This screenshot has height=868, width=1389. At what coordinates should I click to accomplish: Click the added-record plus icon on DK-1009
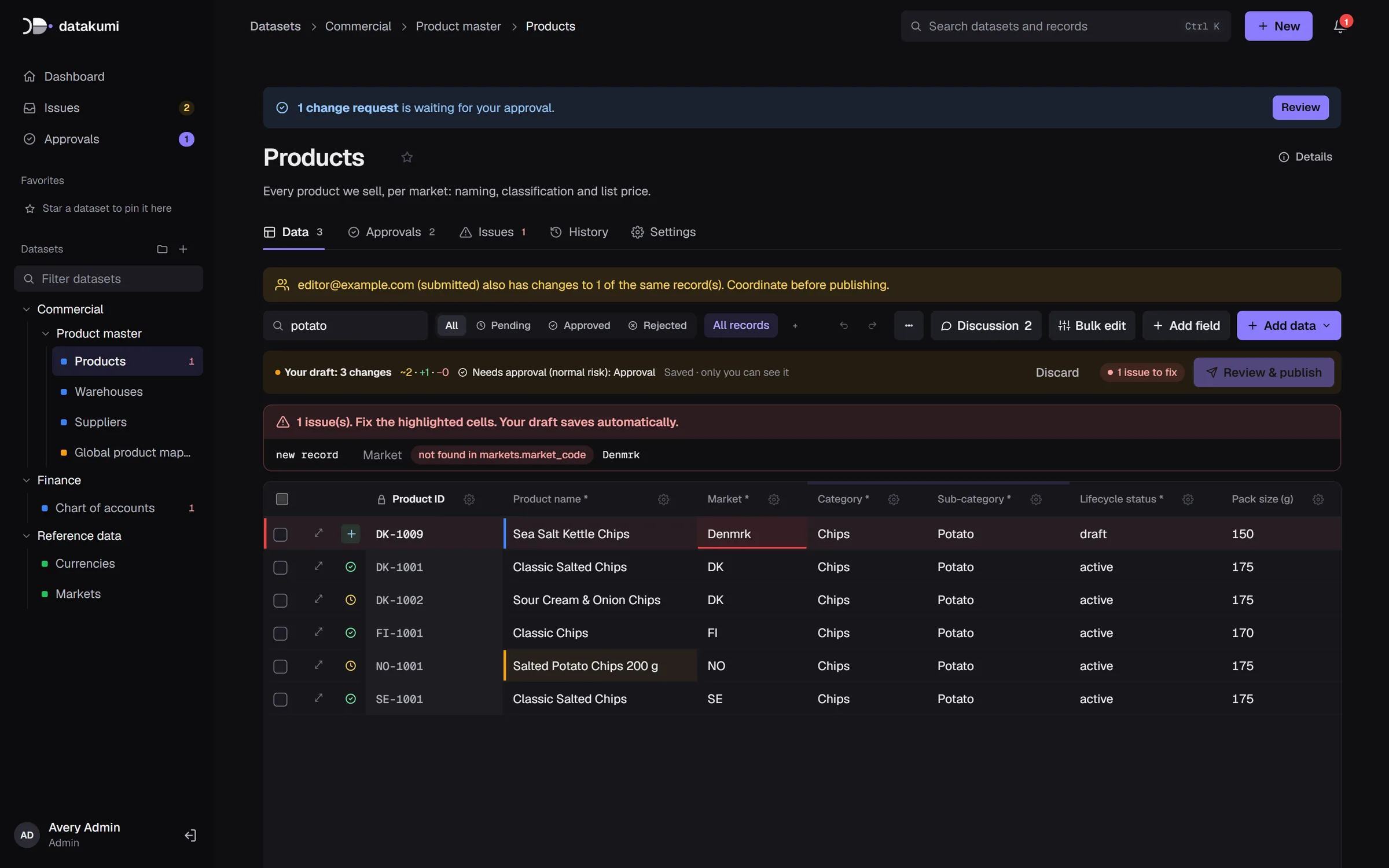(351, 534)
